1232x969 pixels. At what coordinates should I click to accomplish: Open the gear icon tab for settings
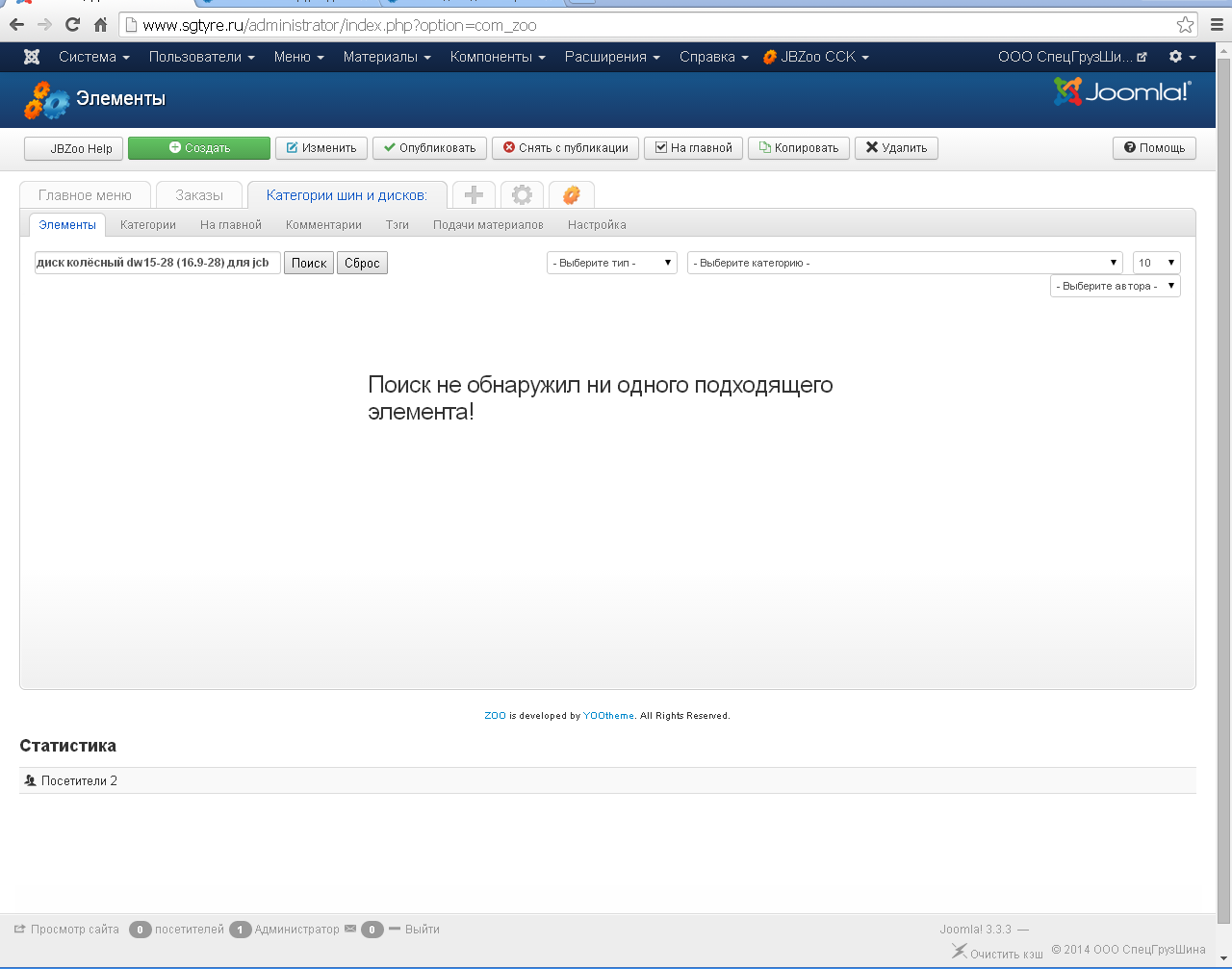tap(522, 195)
